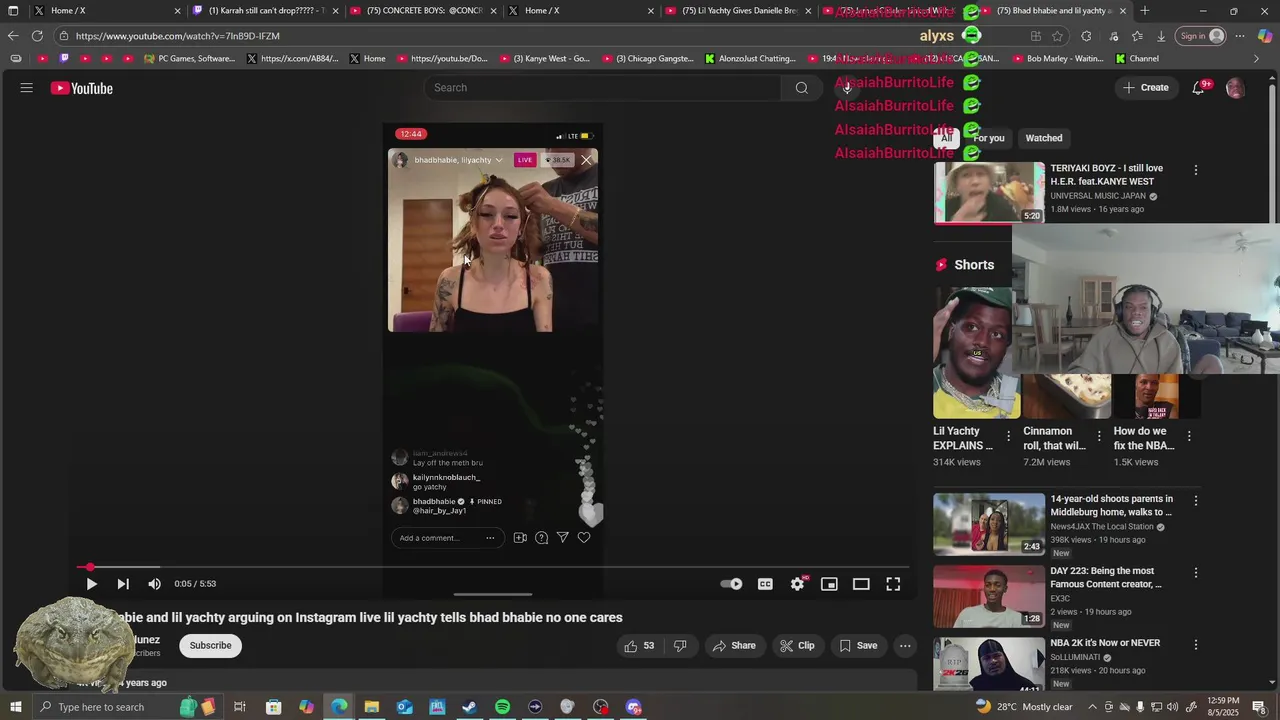
Task: Enter full screen mode
Action: [x=893, y=584]
